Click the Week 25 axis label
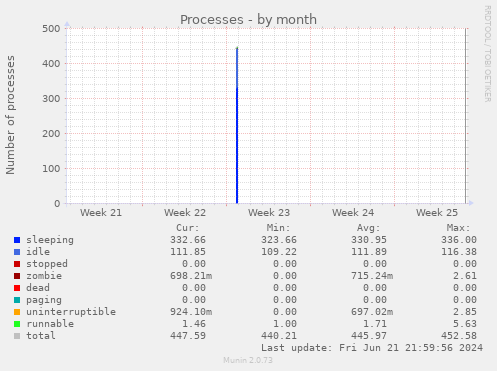 pos(437,213)
